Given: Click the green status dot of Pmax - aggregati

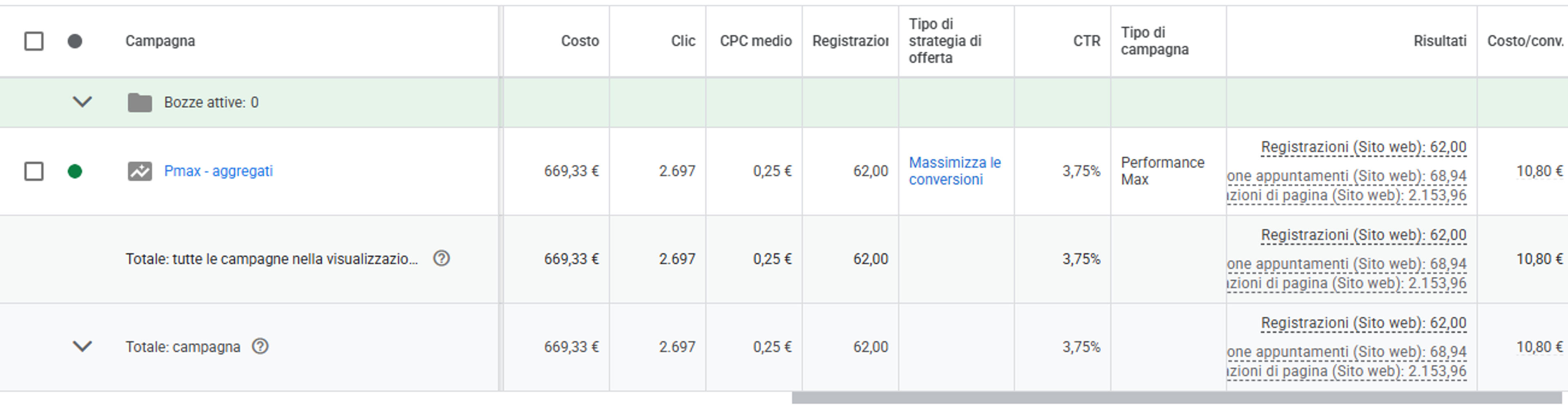Looking at the screenshot, I should pos(75,171).
